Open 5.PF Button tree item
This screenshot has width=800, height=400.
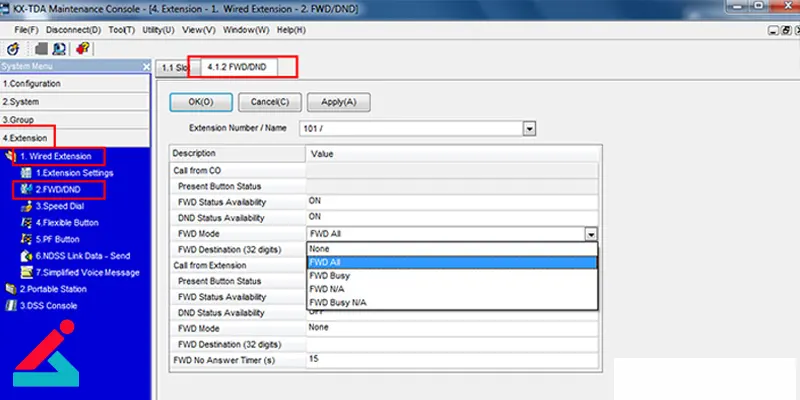pos(58,239)
